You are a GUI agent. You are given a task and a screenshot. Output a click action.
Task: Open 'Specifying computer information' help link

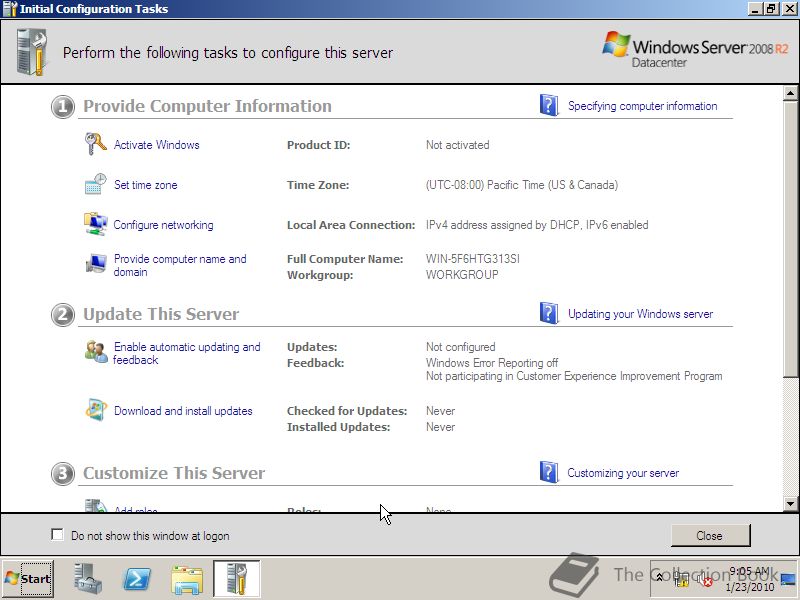[x=642, y=106]
